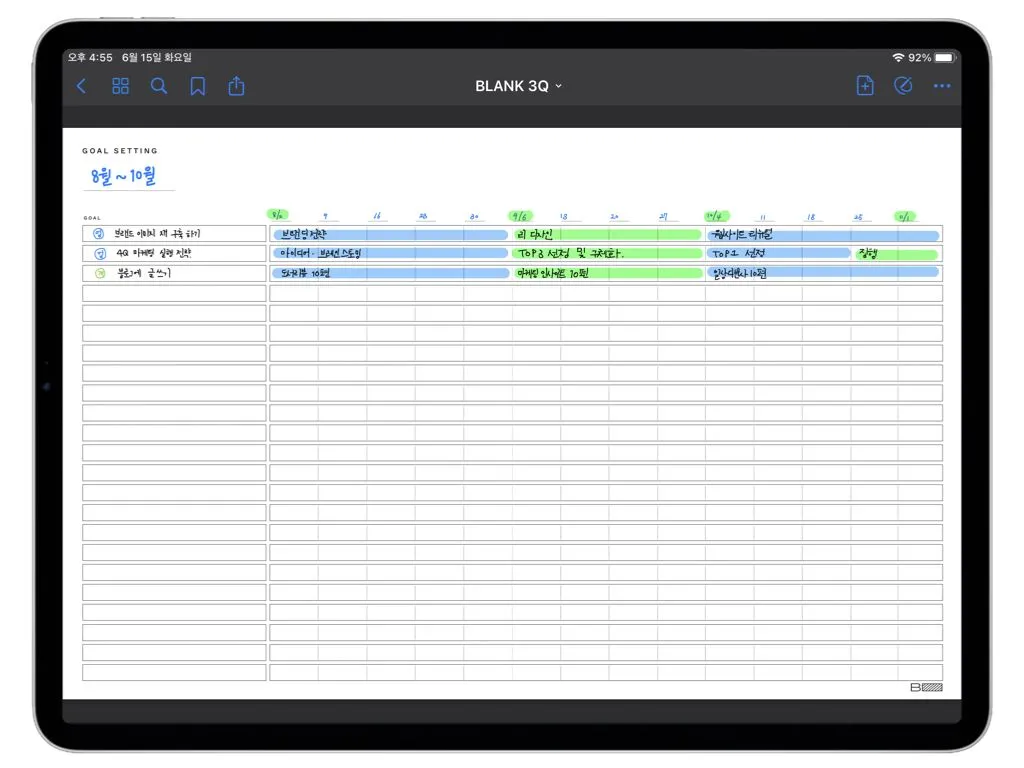This screenshot has width=1024, height=768.
Task: Tap the short green bar at the end of row two
Action: 897,254
